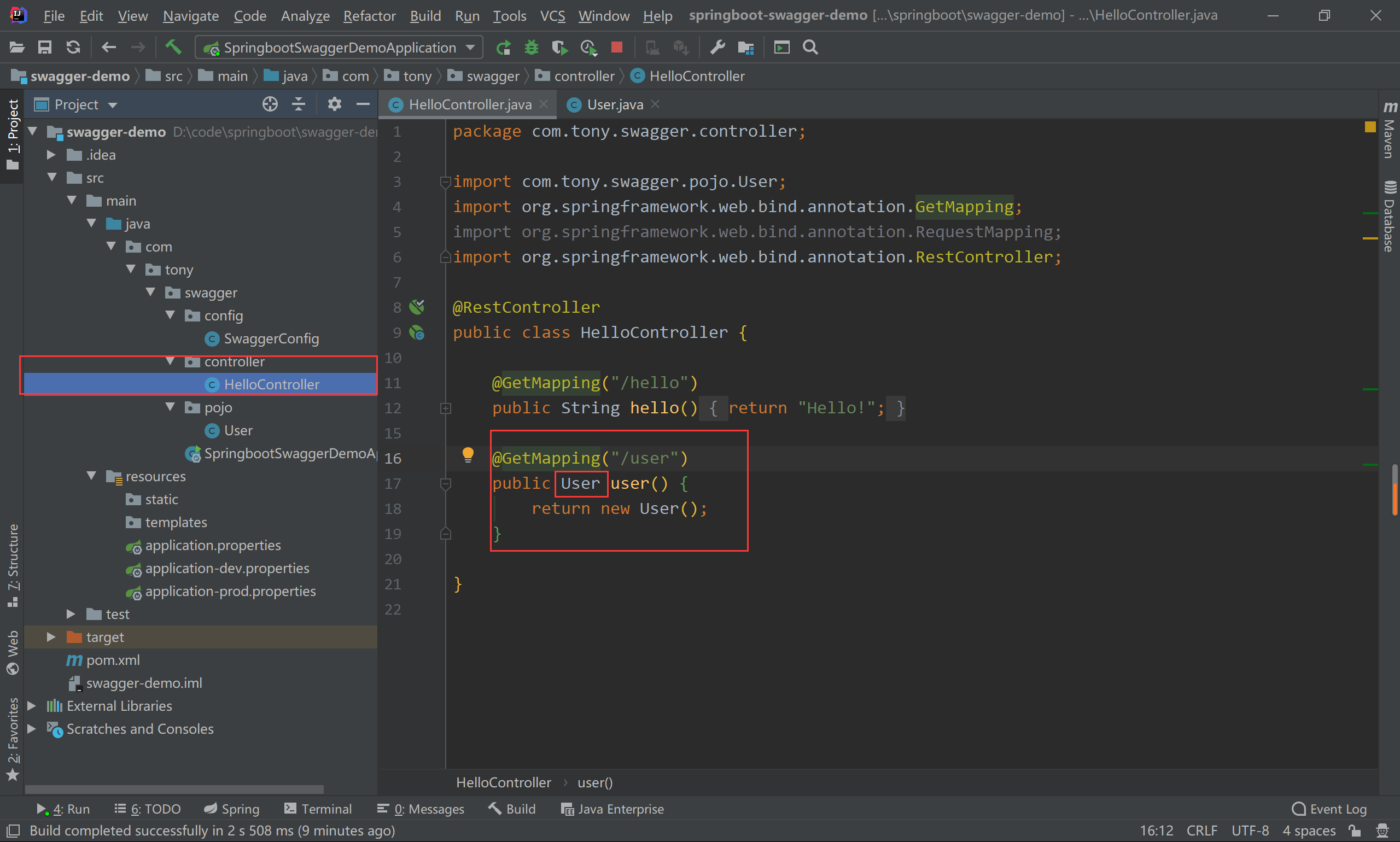The height and width of the screenshot is (842, 1400).
Task: Click the yellow inspection status square indicator
Action: point(1370,126)
